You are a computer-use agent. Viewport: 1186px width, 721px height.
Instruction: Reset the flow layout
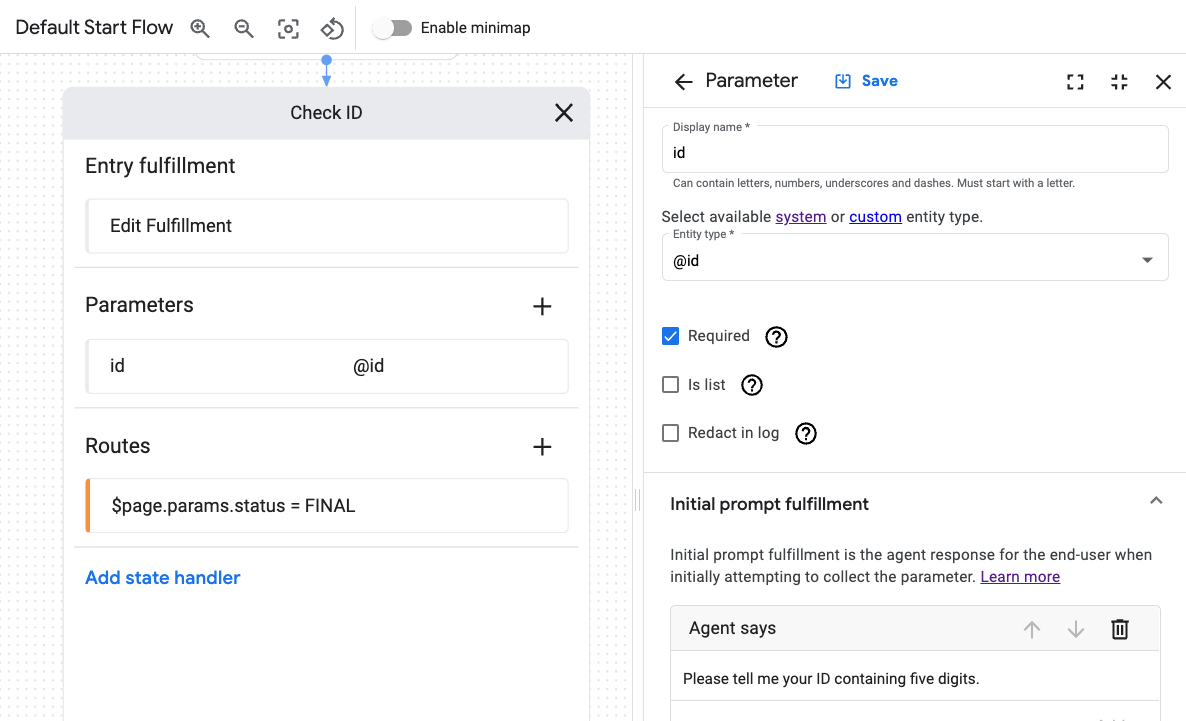332,28
